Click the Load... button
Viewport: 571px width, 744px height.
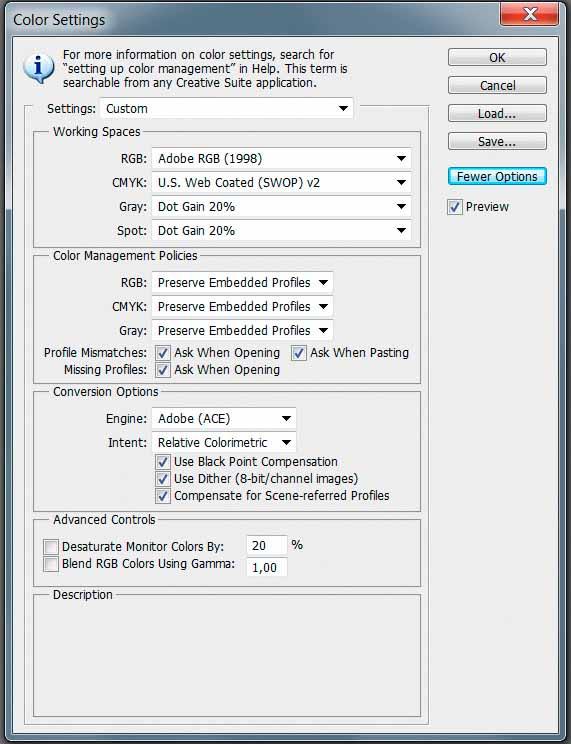[x=497, y=113]
